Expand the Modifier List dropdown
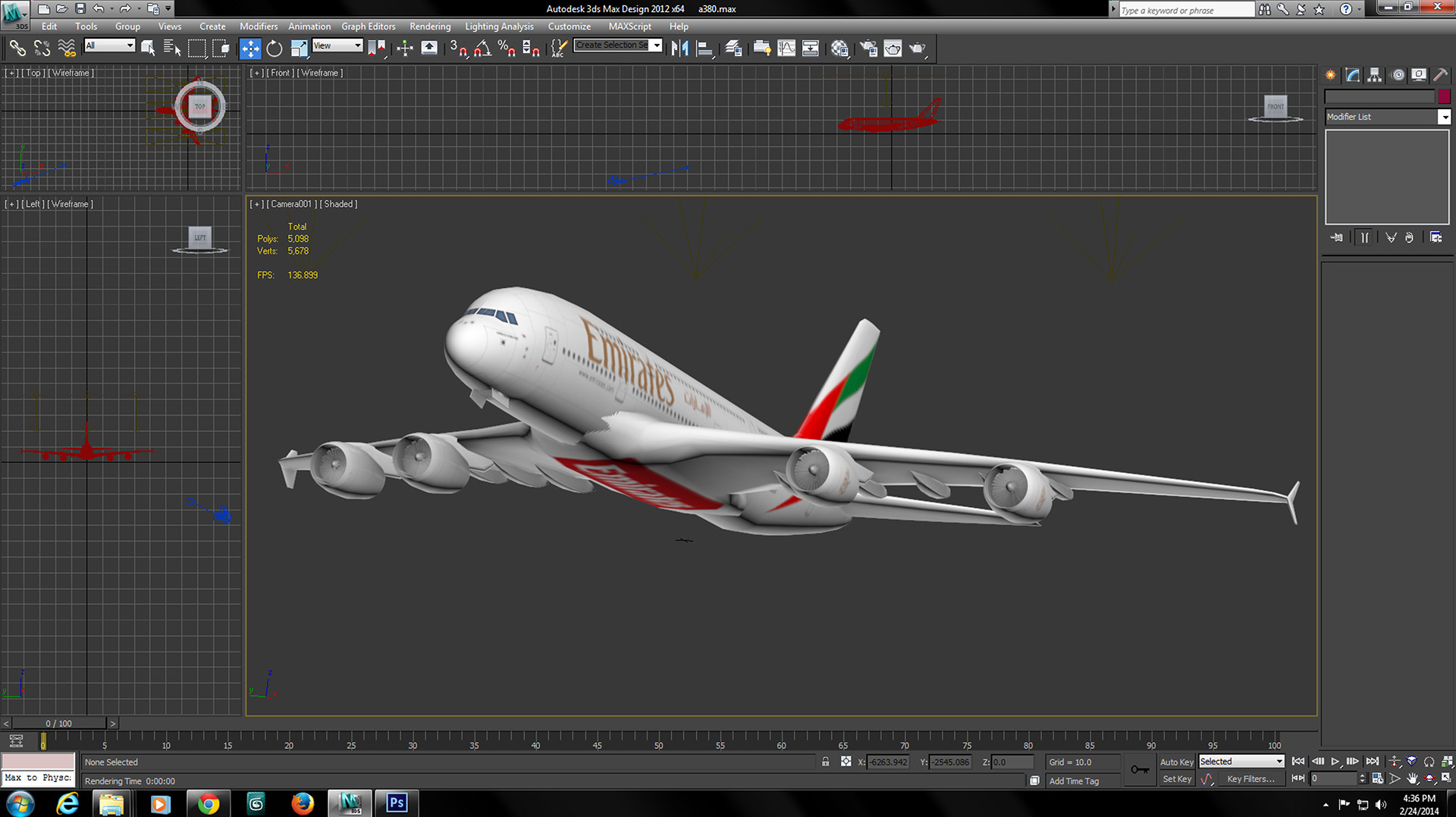 [1444, 117]
